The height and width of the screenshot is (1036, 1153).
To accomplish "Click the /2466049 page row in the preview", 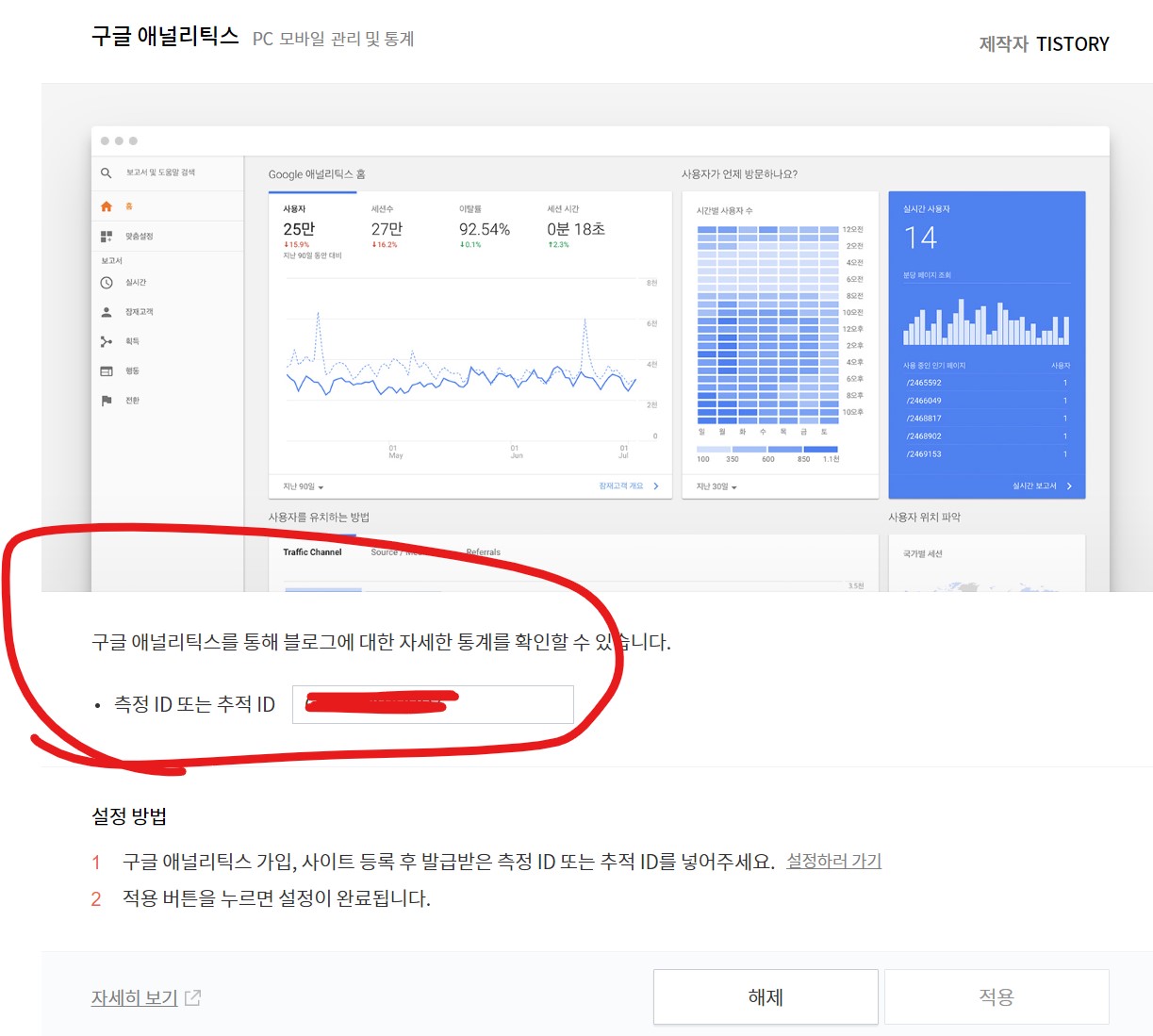I will click(986, 401).
